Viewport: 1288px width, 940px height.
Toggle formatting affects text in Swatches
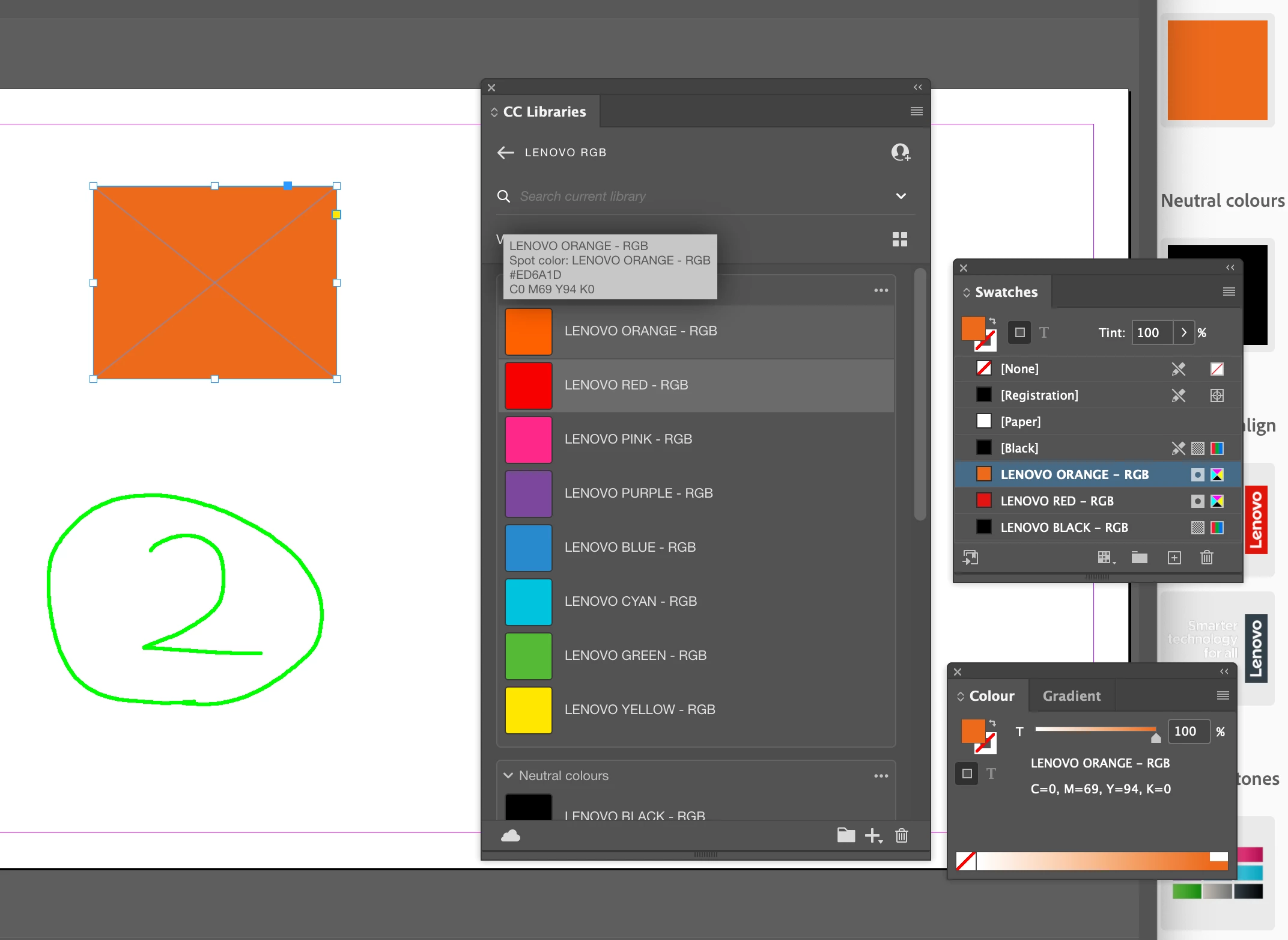1044,332
